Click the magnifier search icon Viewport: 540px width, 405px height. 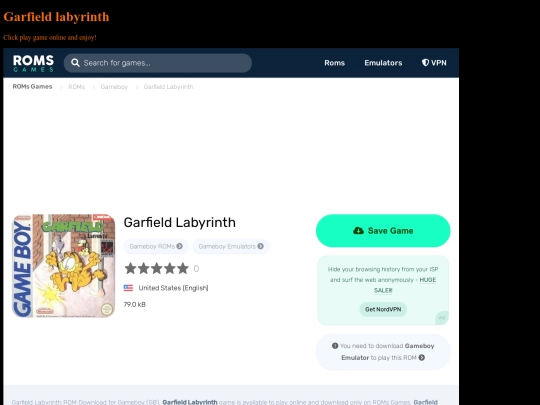(75, 63)
